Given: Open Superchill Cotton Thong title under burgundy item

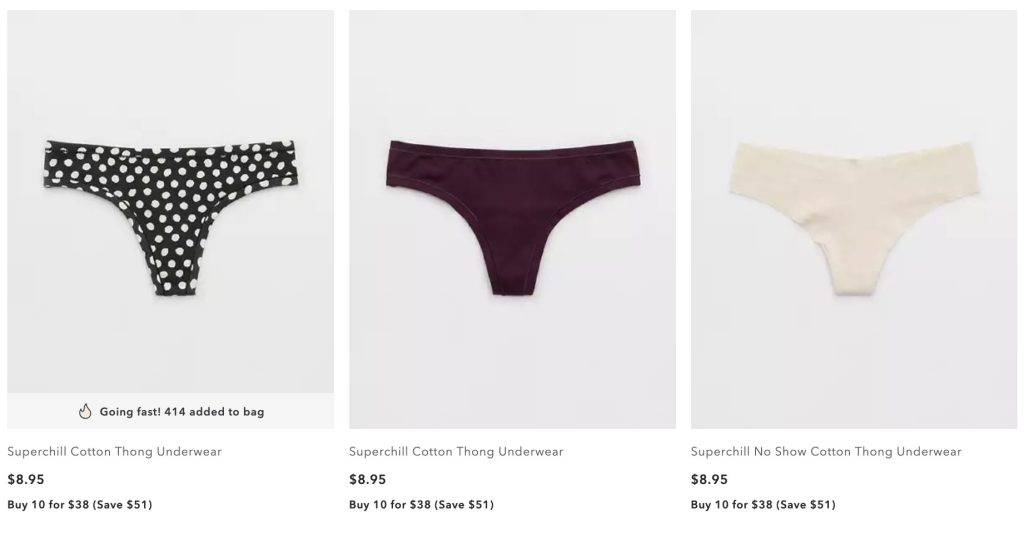Looking at the screenshot, I should tap(456, 452).
